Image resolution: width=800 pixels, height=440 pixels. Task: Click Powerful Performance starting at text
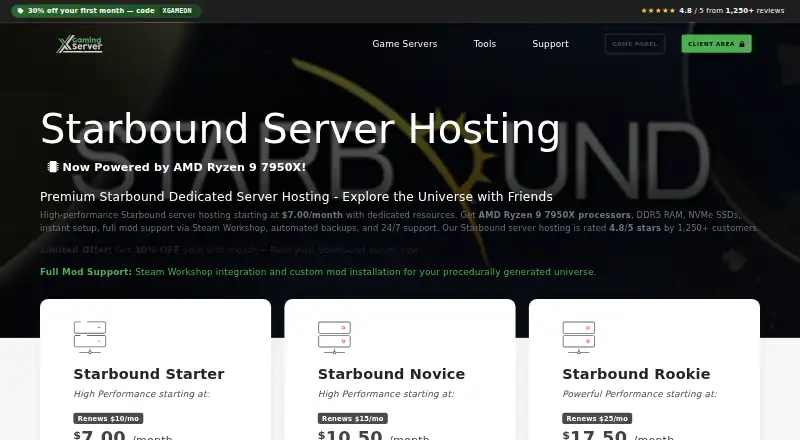[639, 394]
